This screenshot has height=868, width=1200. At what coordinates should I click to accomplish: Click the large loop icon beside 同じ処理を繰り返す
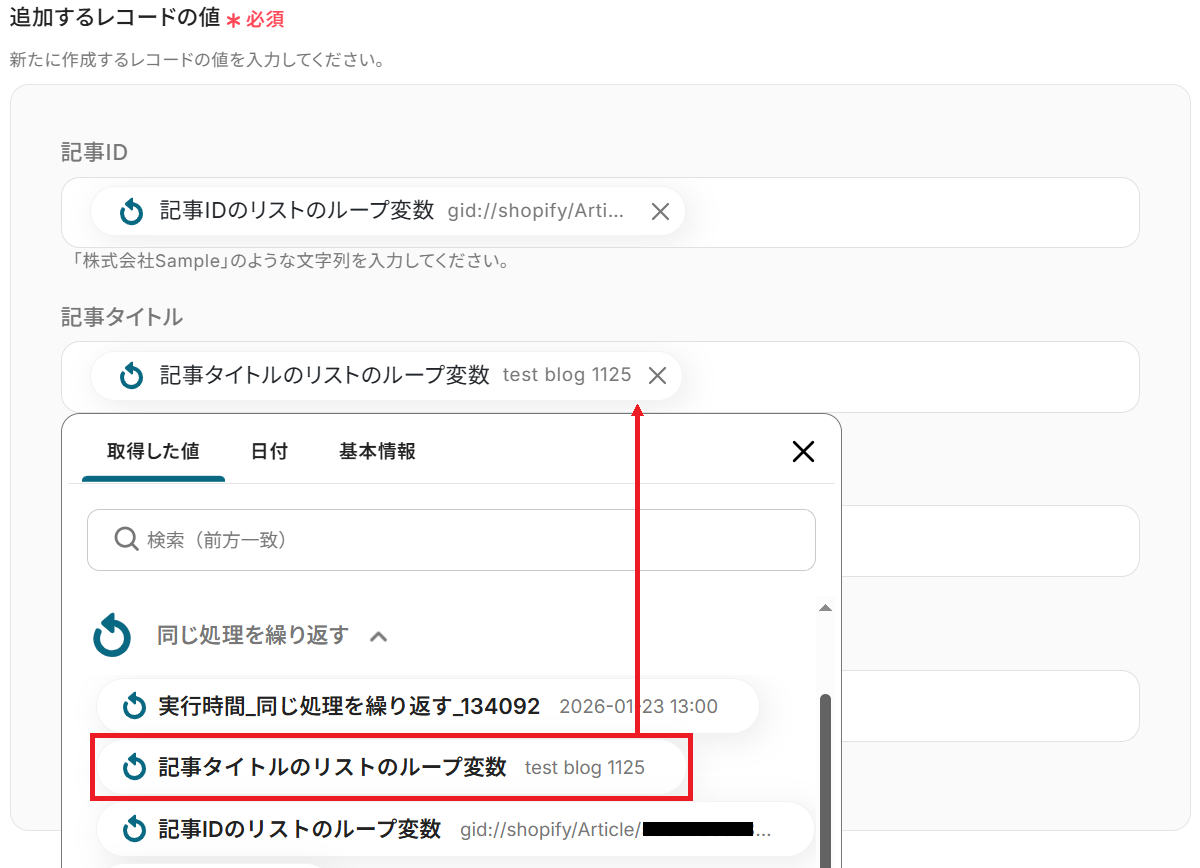pyautogui.click(x=113, y=636)
